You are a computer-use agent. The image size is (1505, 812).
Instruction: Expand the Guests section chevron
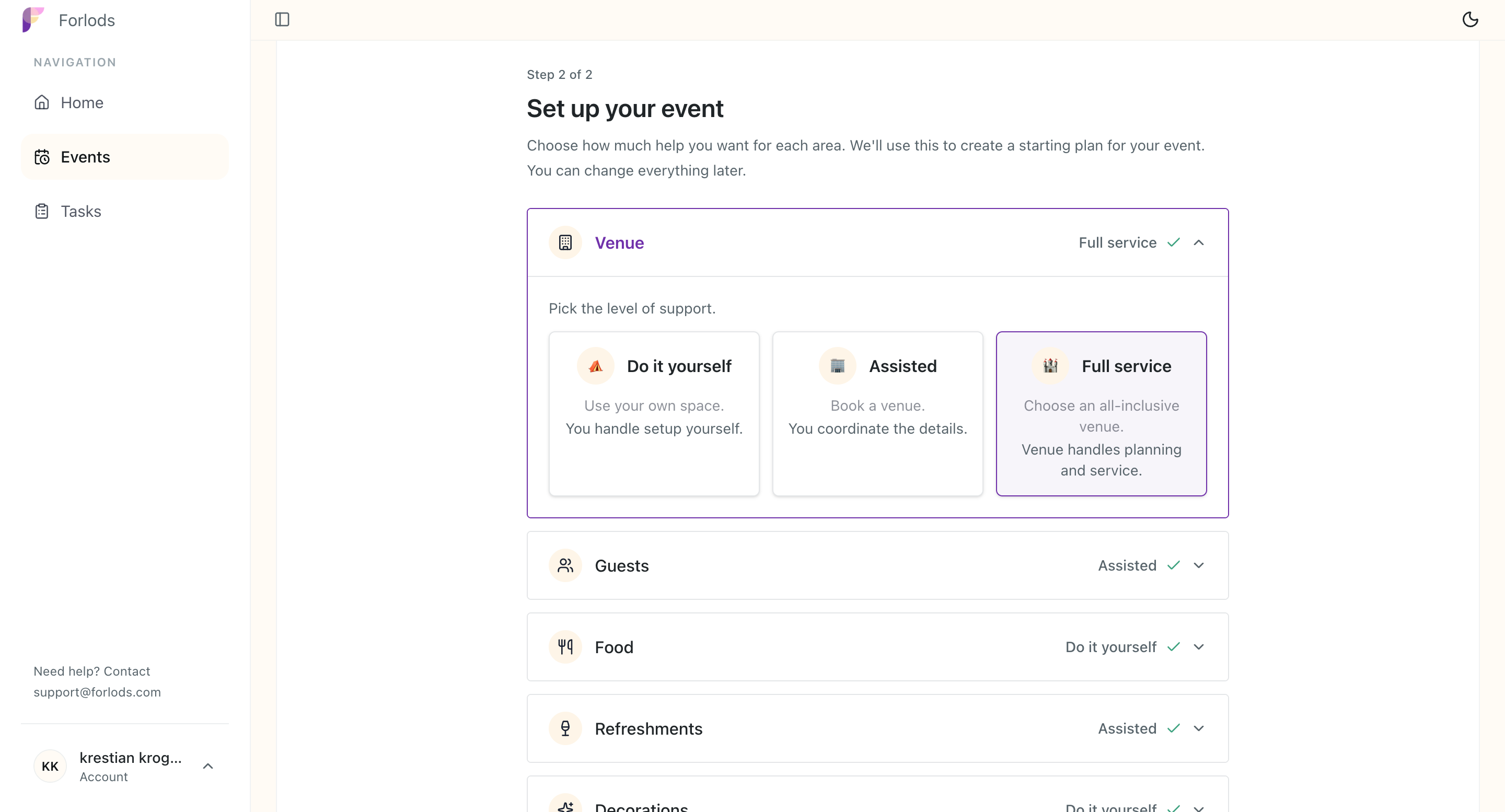pyautogui.click(x=1198, y=565)
